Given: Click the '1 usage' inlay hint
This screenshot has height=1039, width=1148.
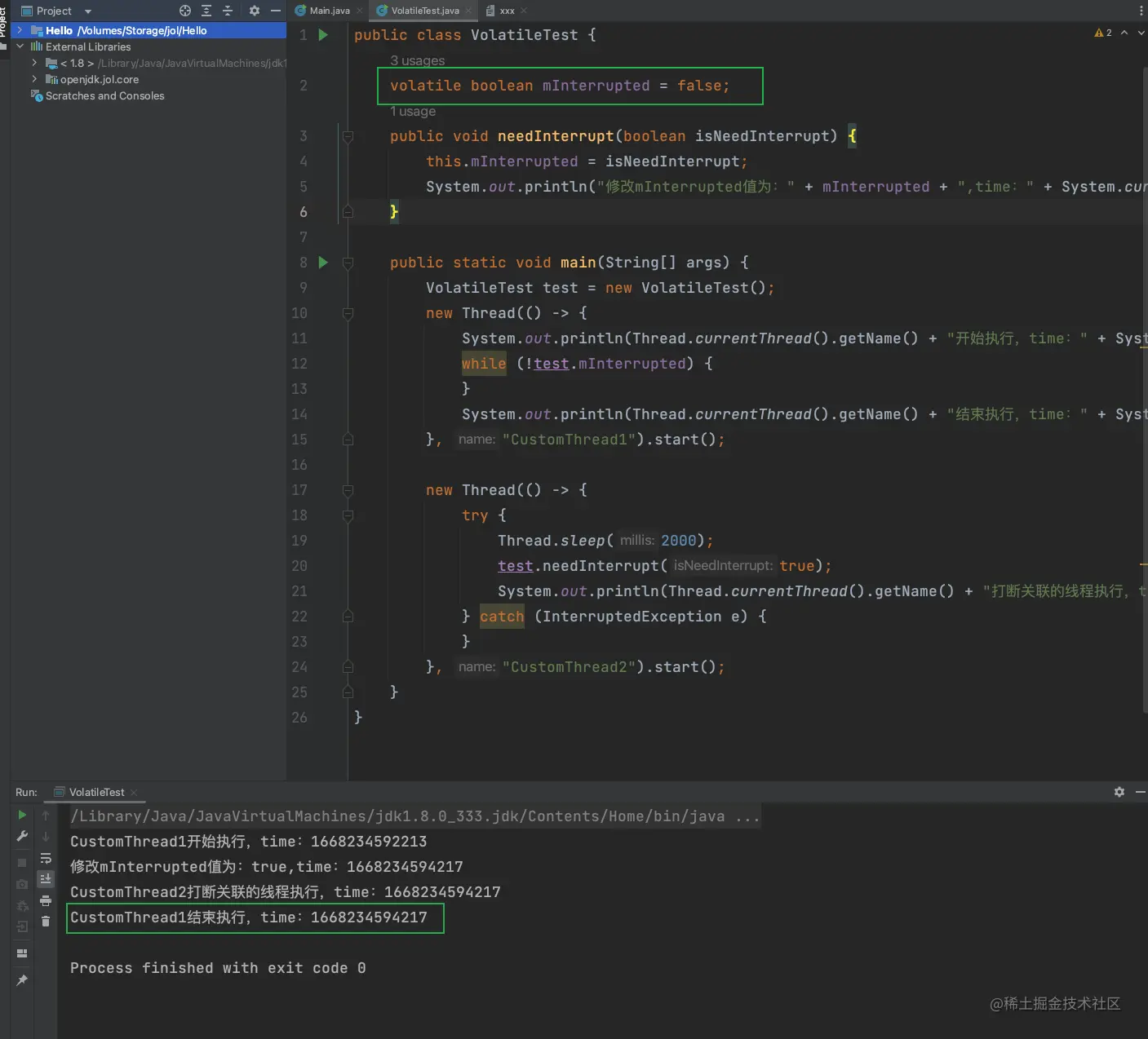Looking at the screenshot, I should (x=413, y=111).
